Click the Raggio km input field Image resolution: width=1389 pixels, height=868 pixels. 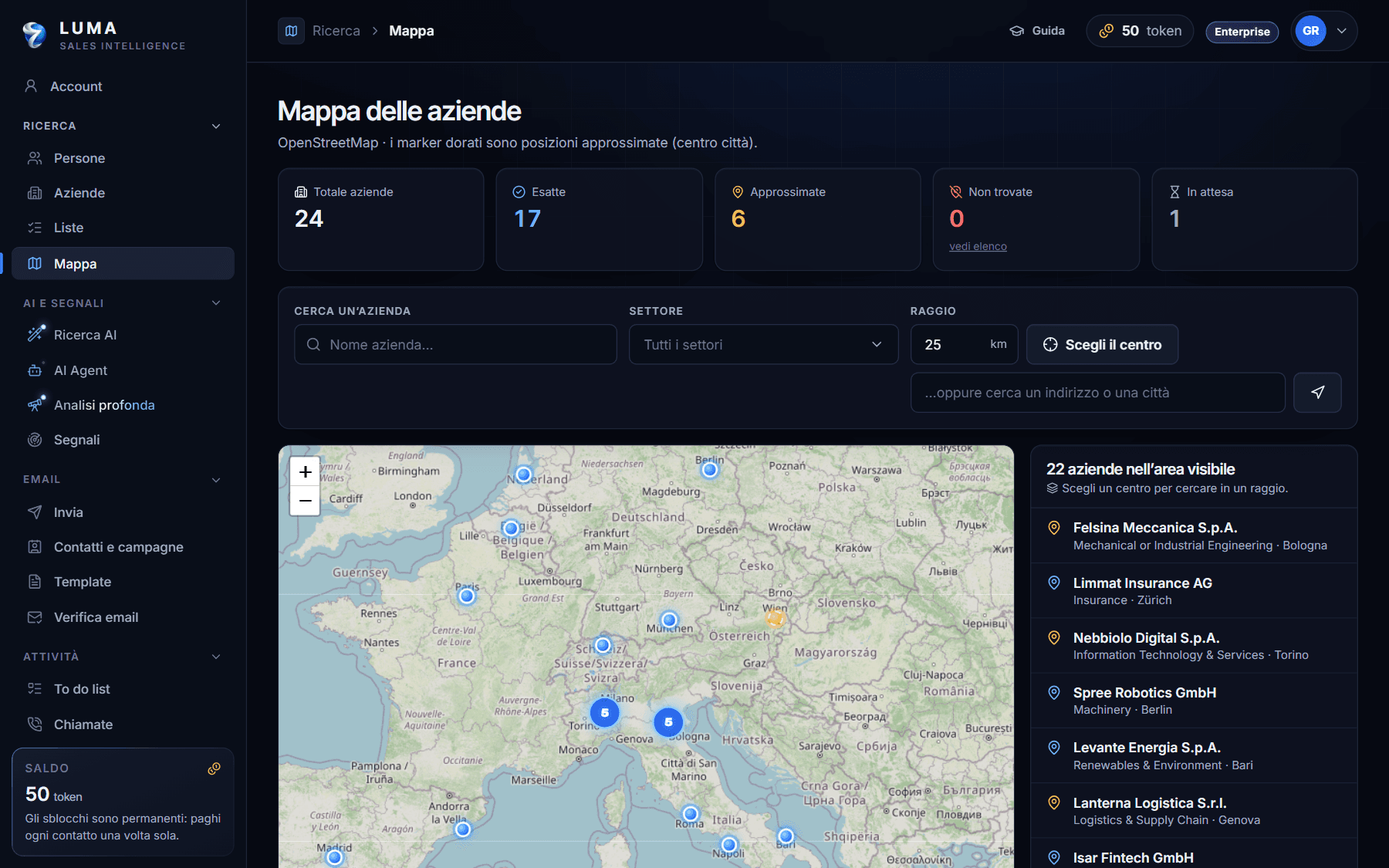click(964, 344)
